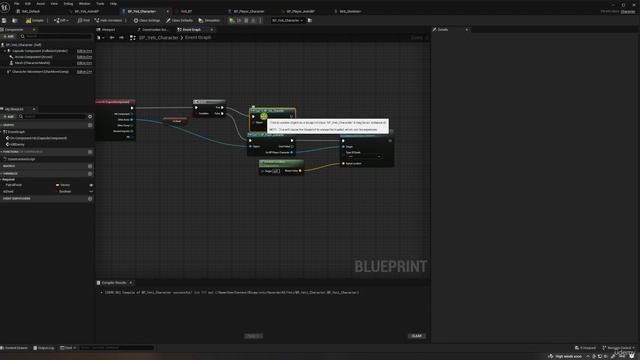This screenshot has width=640, height=360.
Task: Toggle Hide Unrelated nodes in toolbar
Action: point(109,20)
